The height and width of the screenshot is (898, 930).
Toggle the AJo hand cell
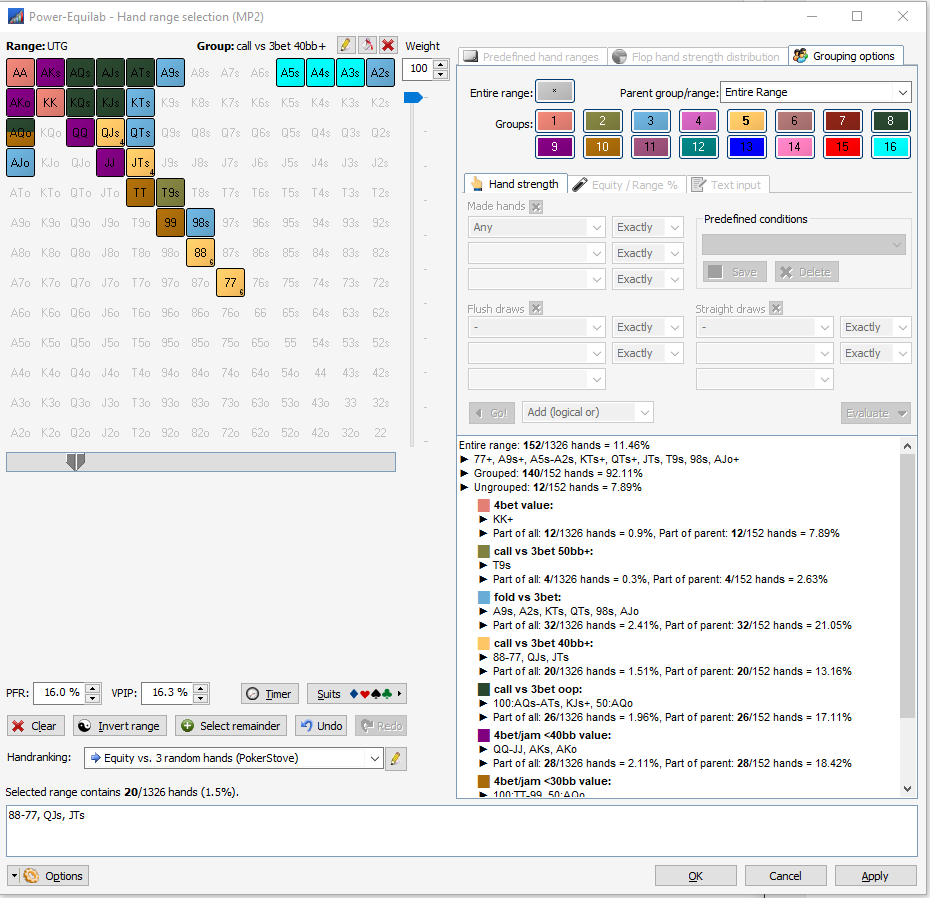[20, 163]
